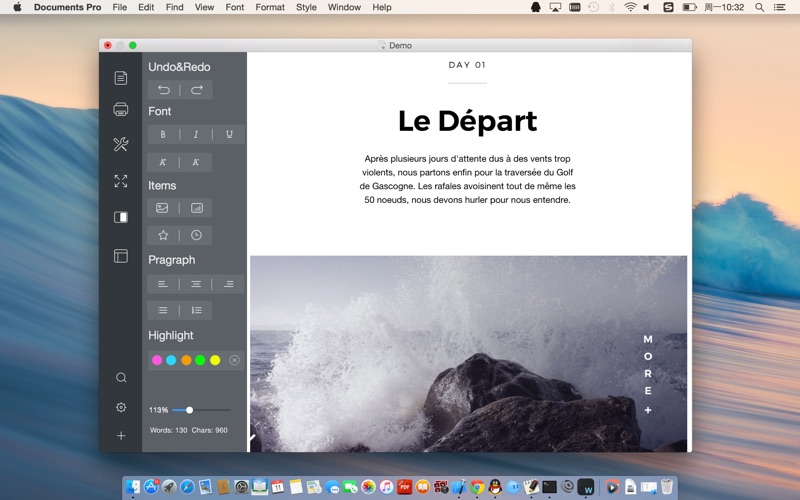Click the plus icon at the sidebar bottom
The height and width of the screenshot is (500, 800).
coord(121,436)
